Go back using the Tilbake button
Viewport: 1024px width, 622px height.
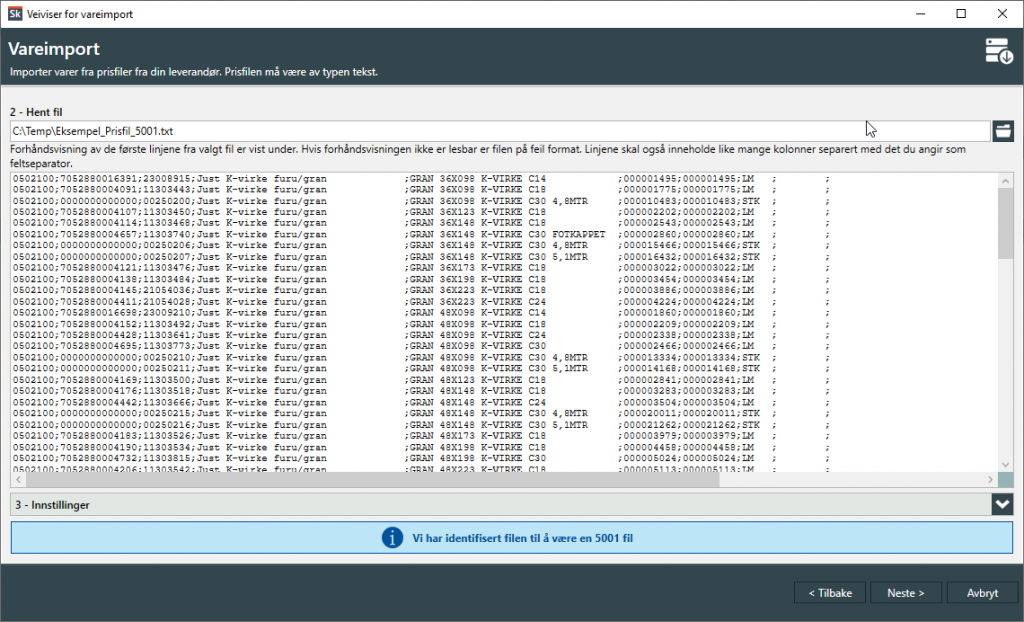[830, 592]
